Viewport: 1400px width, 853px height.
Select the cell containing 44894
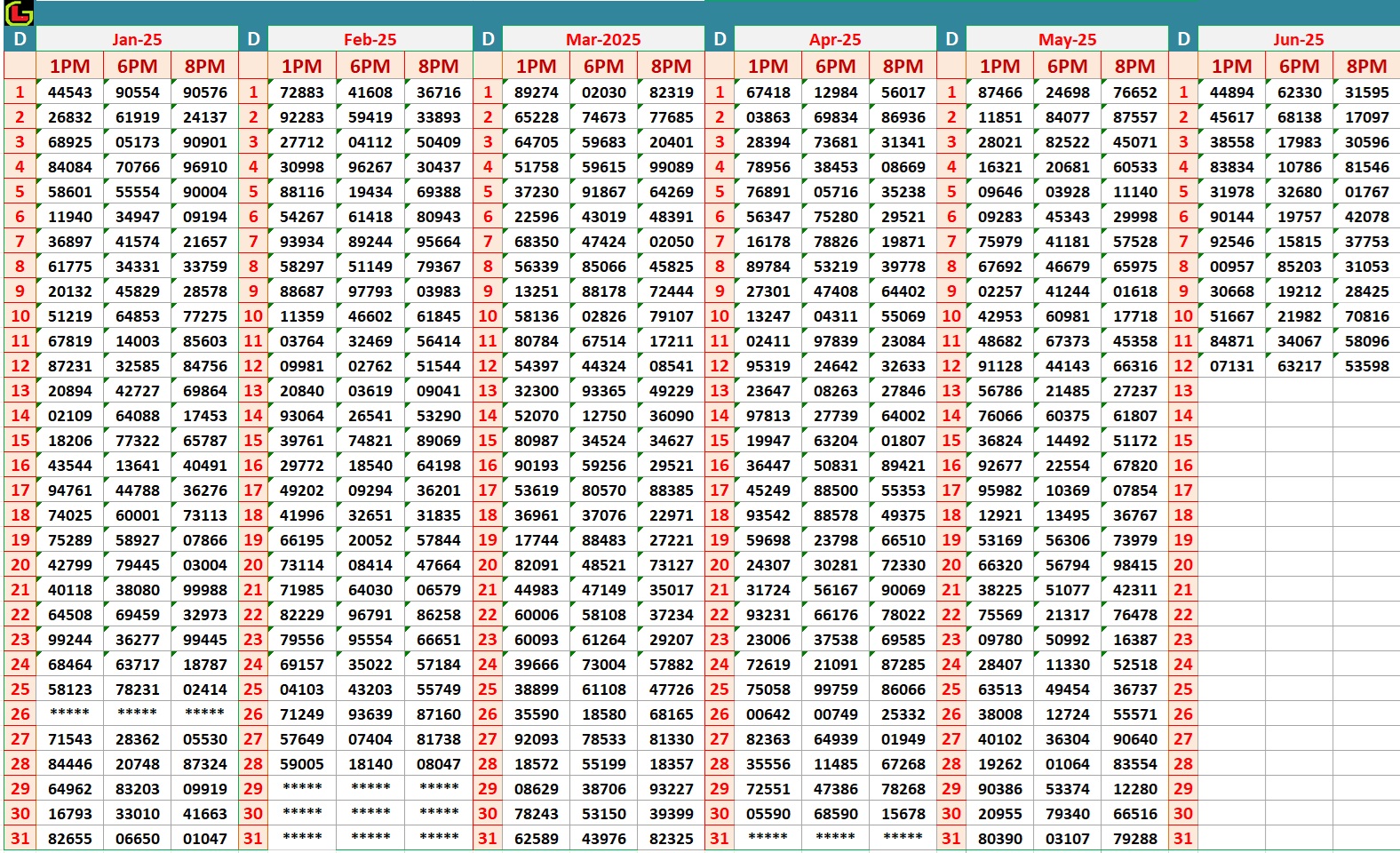1232,92
